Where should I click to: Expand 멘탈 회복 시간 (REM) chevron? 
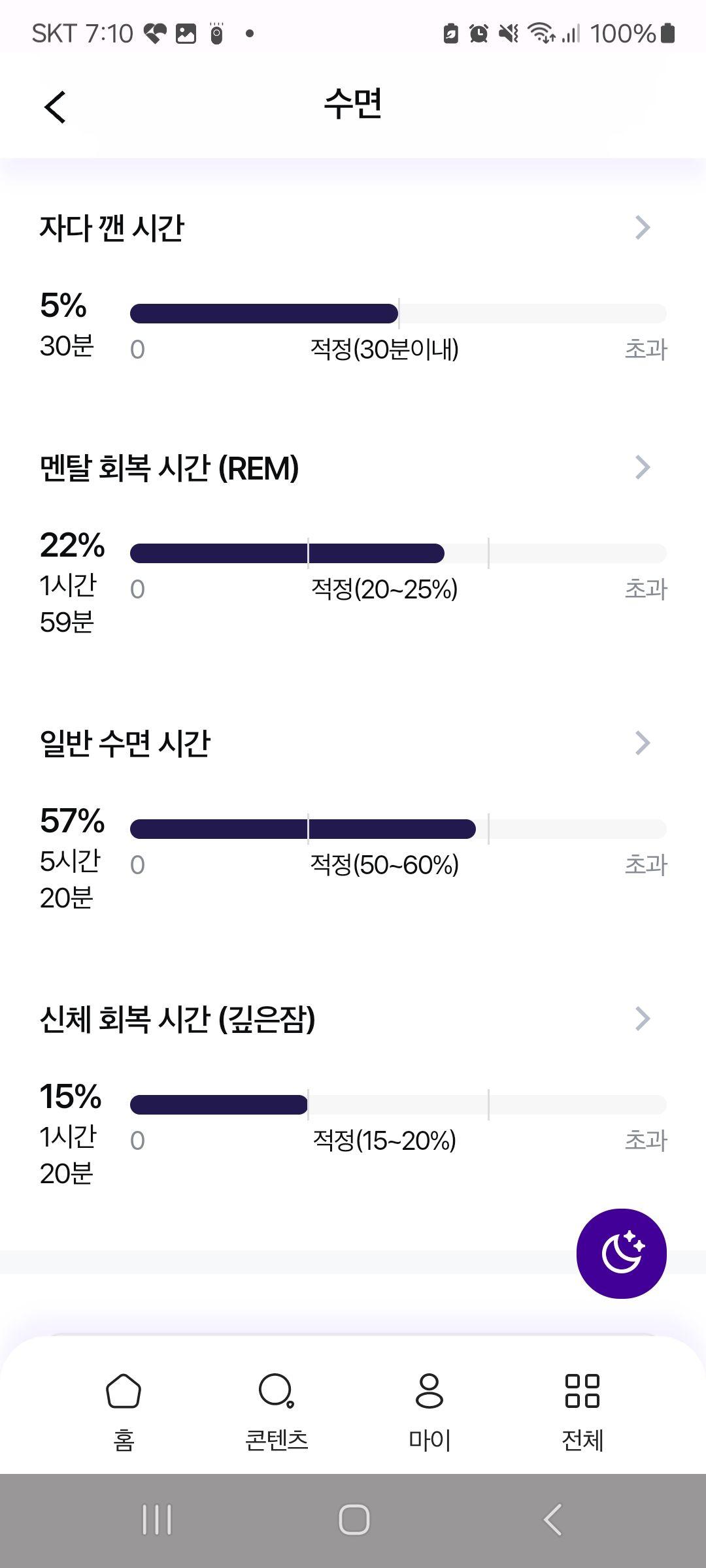point(643,467)
